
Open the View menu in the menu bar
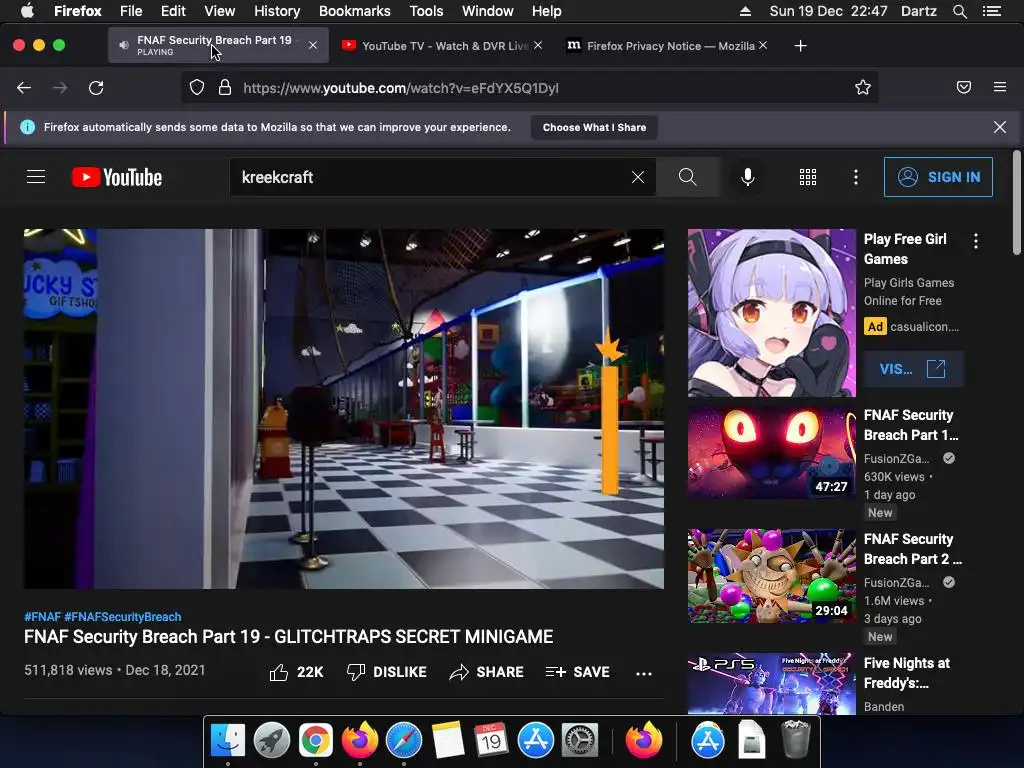coord(219,11)
